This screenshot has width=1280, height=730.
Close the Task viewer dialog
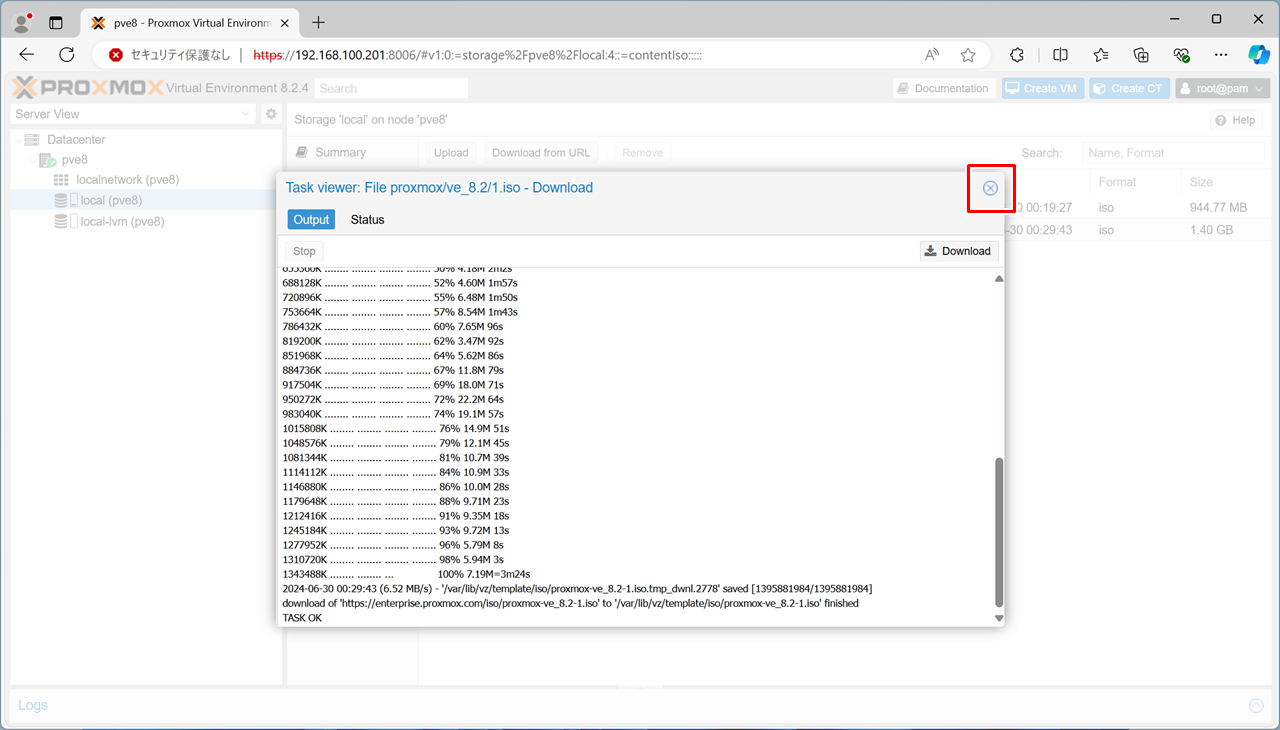pyautogui.click(x=990, y=188)
